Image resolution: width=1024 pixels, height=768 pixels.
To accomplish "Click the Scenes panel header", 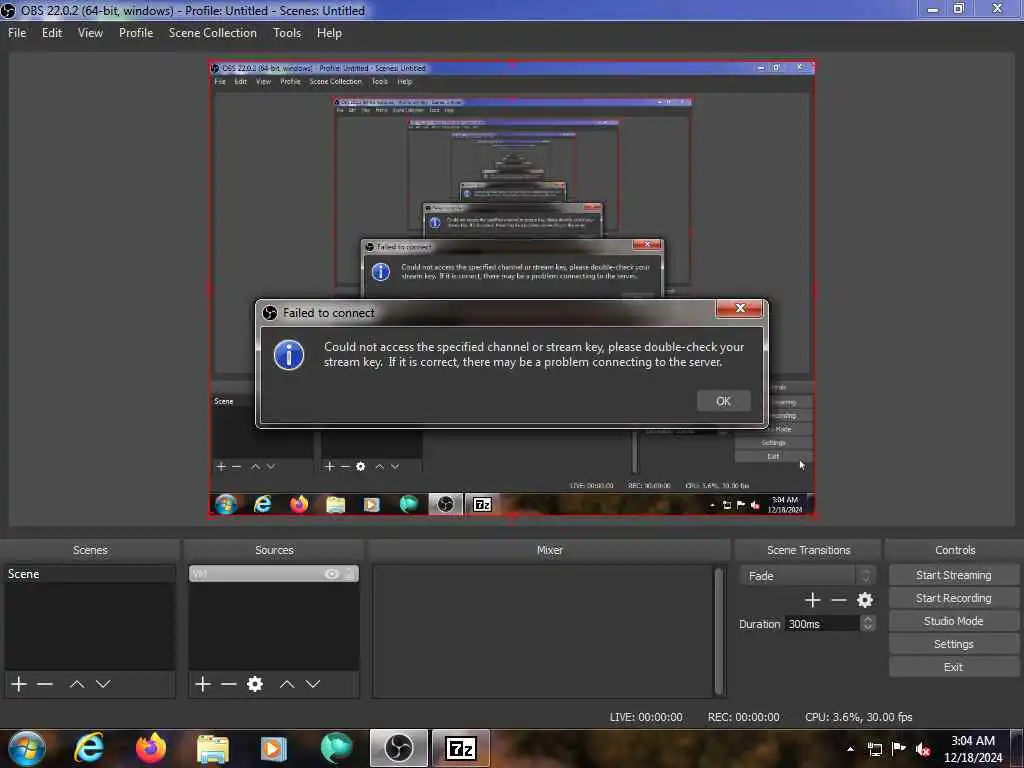I will (90, 550).
